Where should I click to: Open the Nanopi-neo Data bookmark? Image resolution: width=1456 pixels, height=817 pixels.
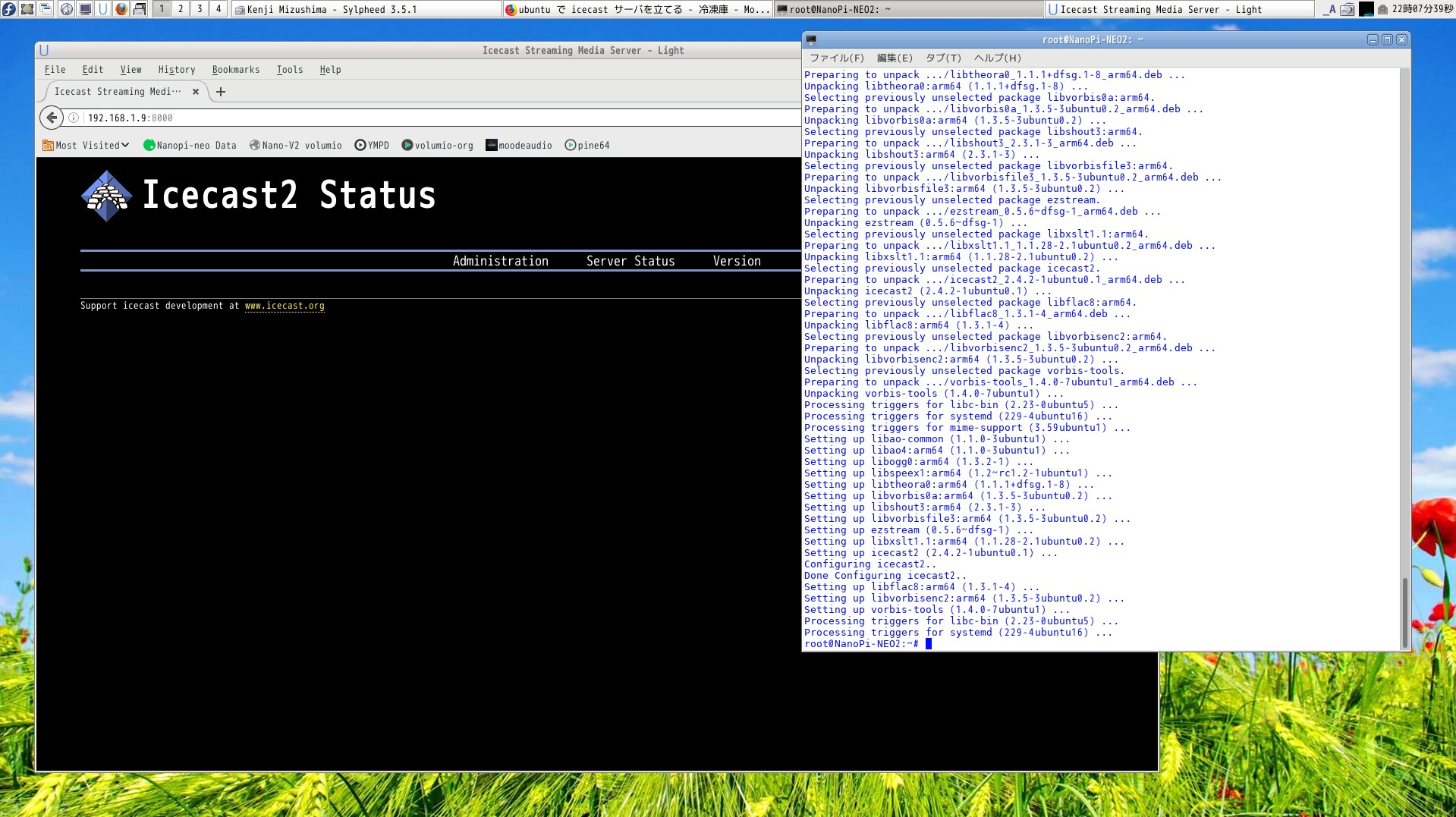[190, 145]
